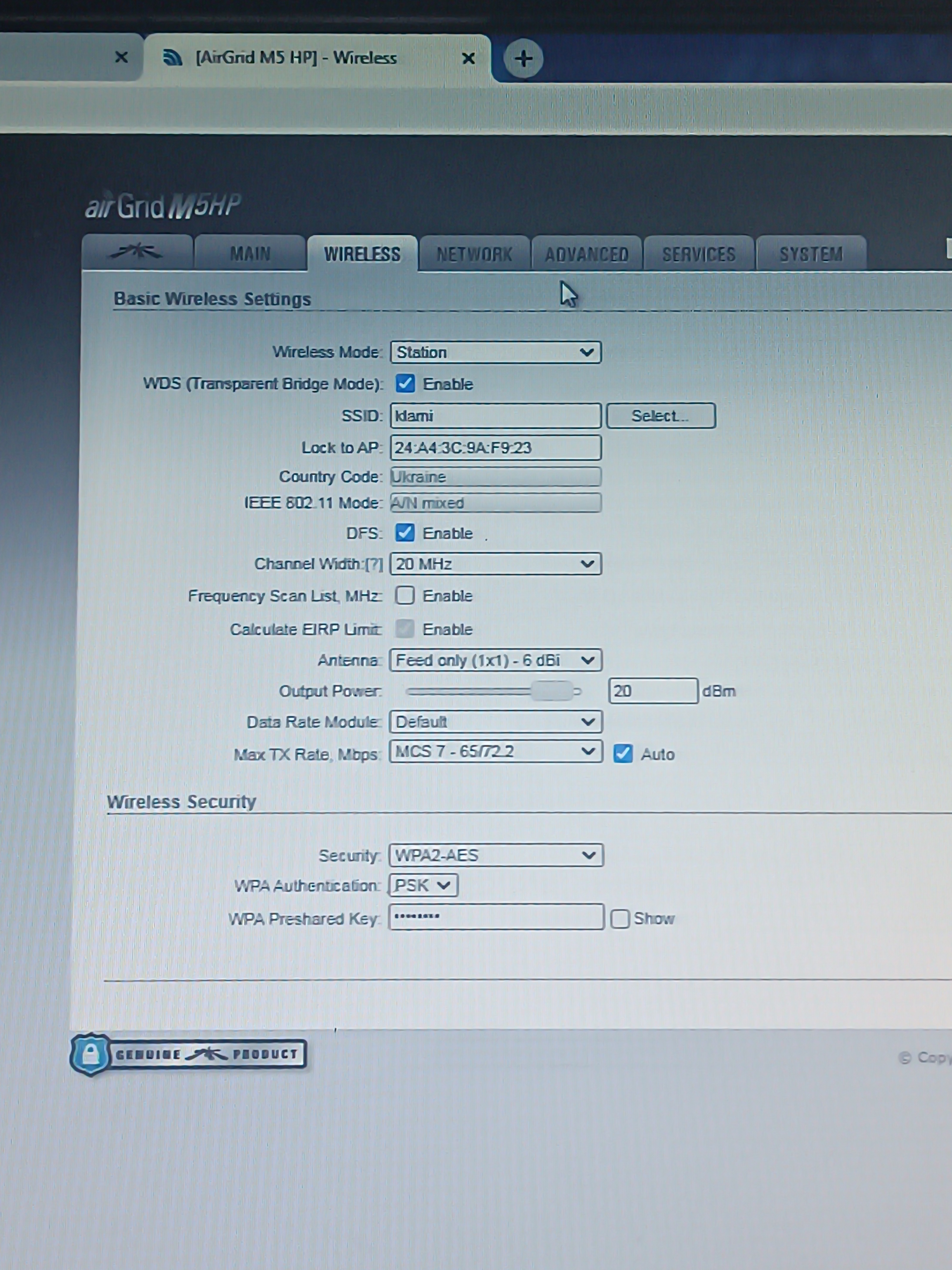Click the Output Power label
Image resolution: width=952 pixels, height=1270 pixels.
pyautogui.click(x=331, y=691)
